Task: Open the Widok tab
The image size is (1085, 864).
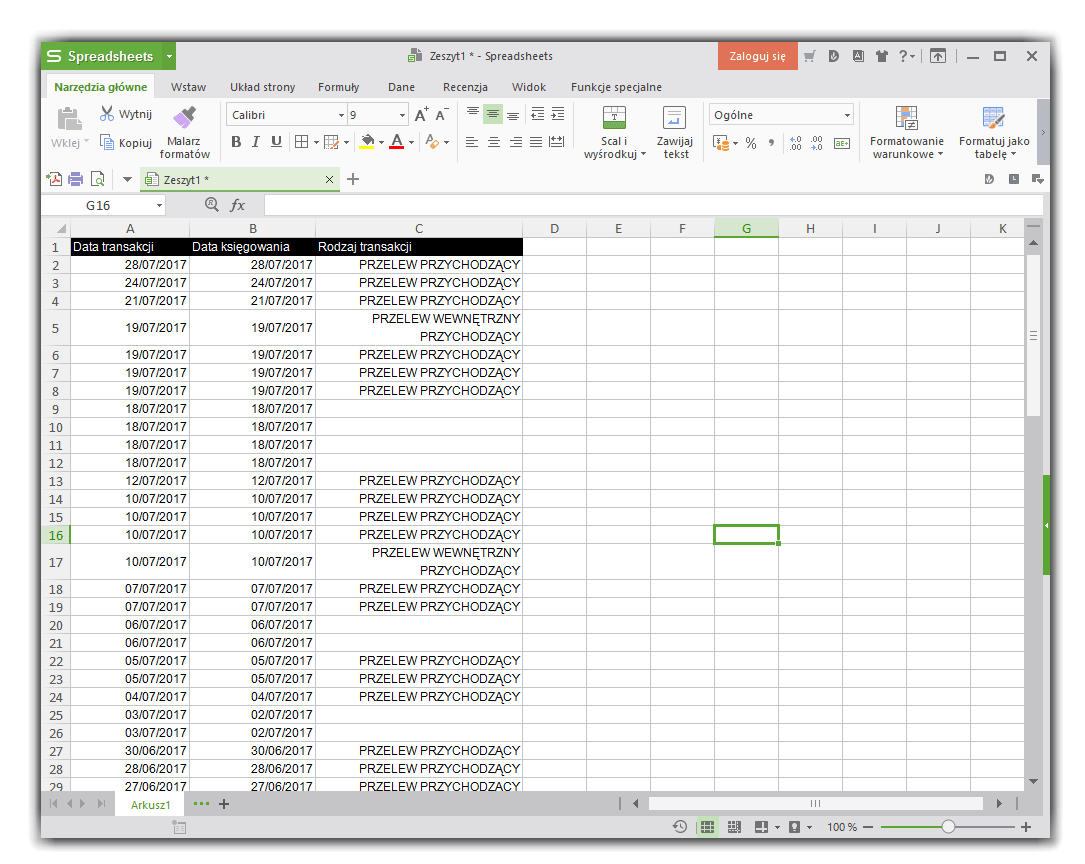Action: (x=529, y=87)
